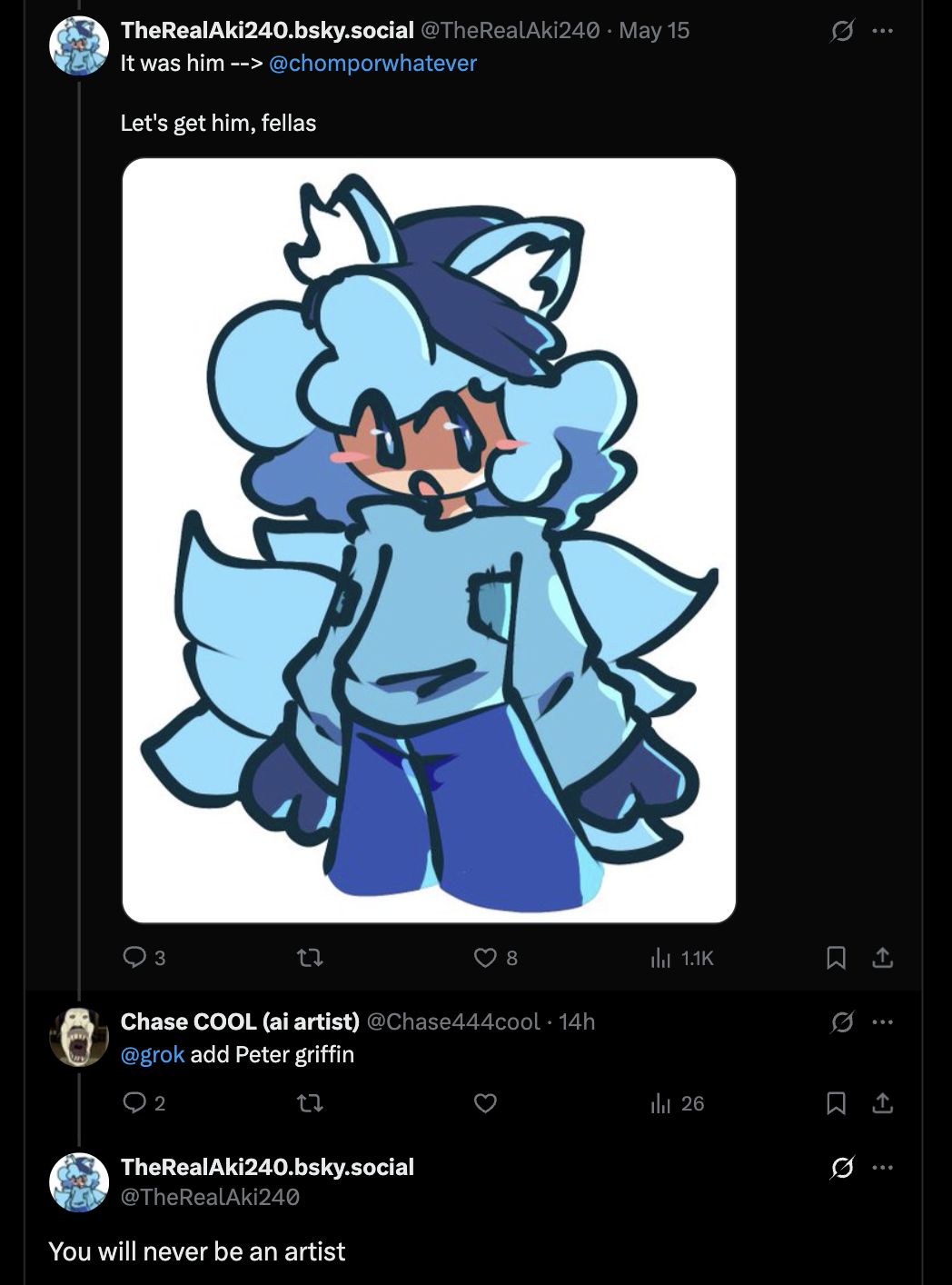Repost Chase COOL's comment
This screenshot has width=952, height=1285.
(x=311, y=1103)
